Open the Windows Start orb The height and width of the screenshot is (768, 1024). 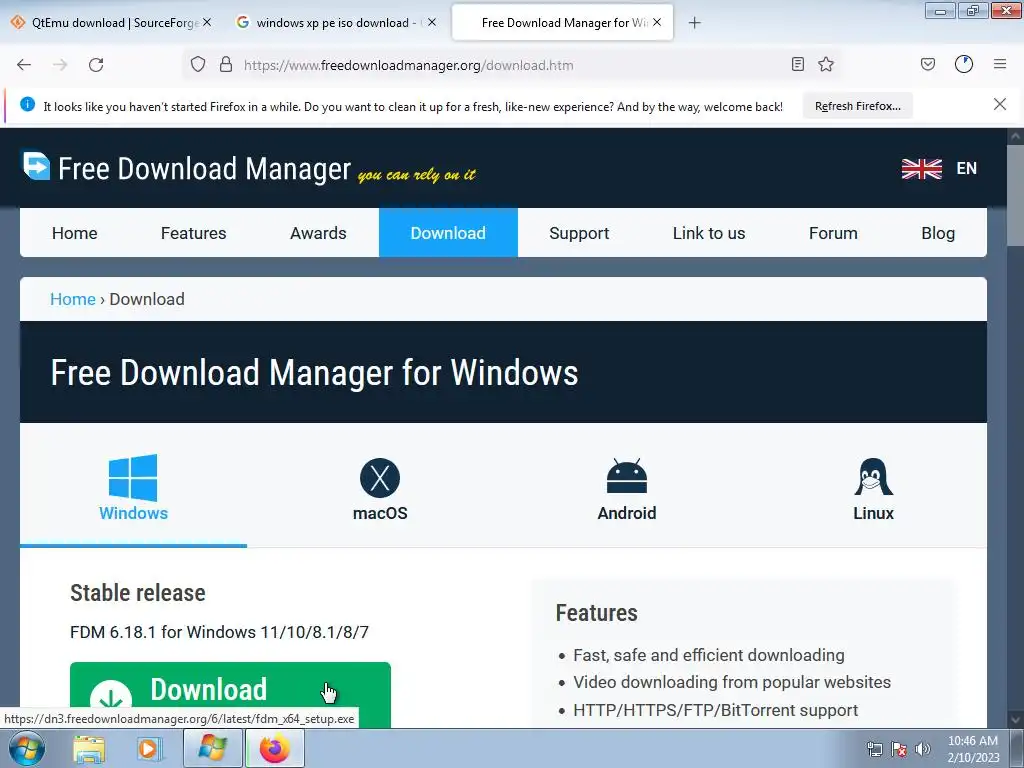pyautogui.click(x=27, y=748)
